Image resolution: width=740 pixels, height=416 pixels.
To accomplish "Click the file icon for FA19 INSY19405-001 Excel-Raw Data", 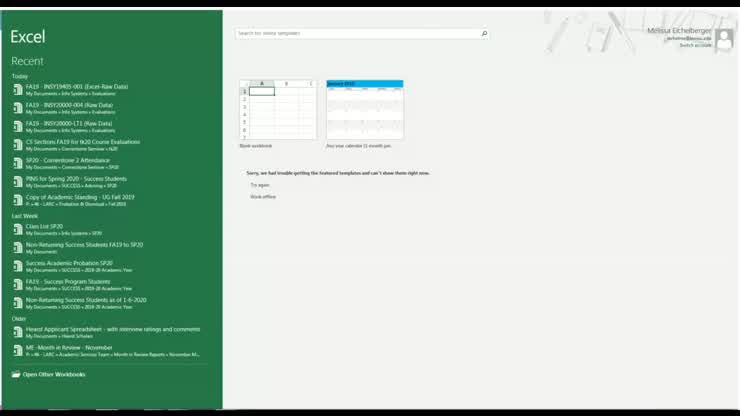I will pyautogui.click(x=18, y=90).
